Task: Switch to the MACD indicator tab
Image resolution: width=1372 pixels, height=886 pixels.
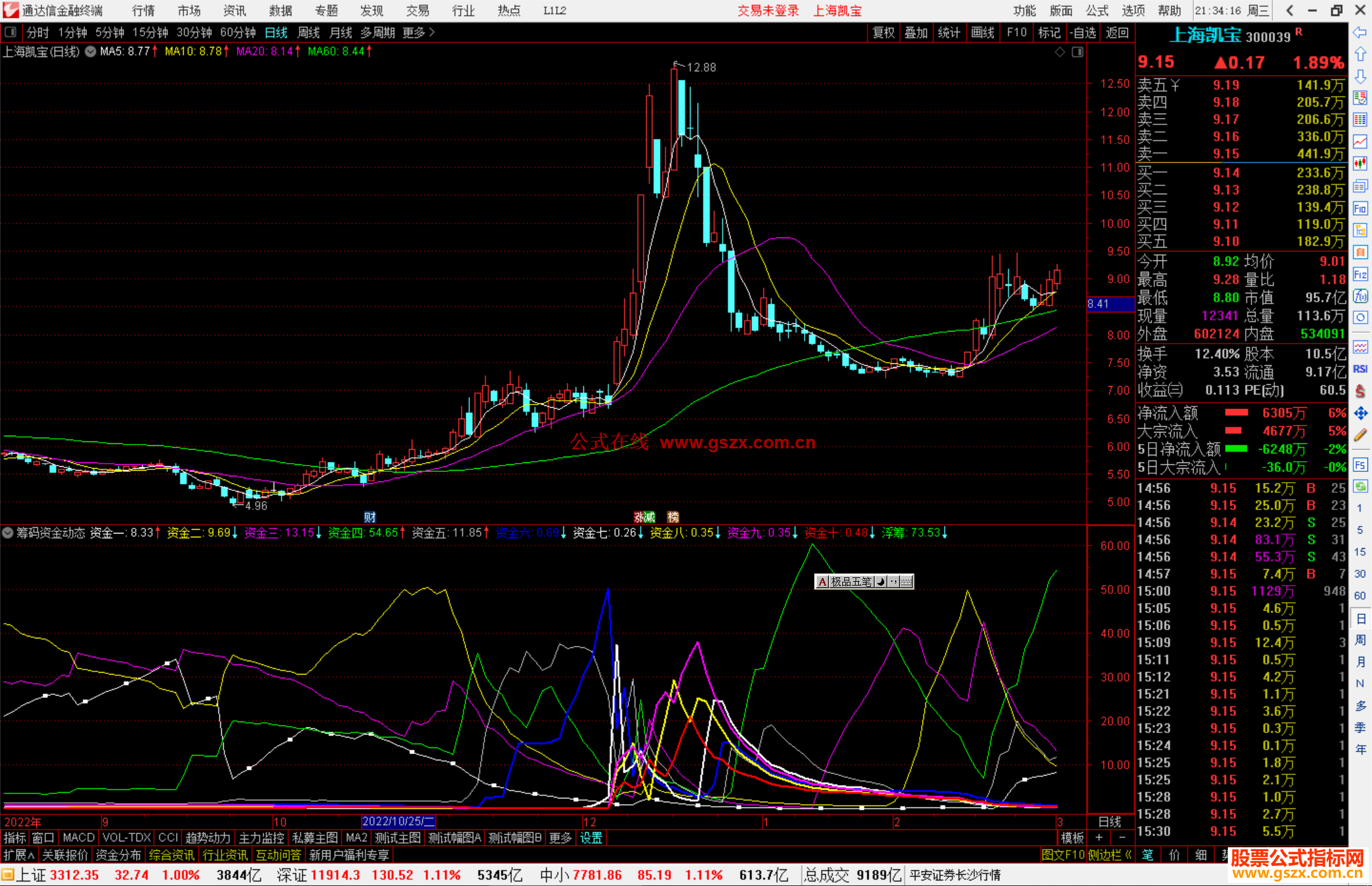Action: pos(78,838)
